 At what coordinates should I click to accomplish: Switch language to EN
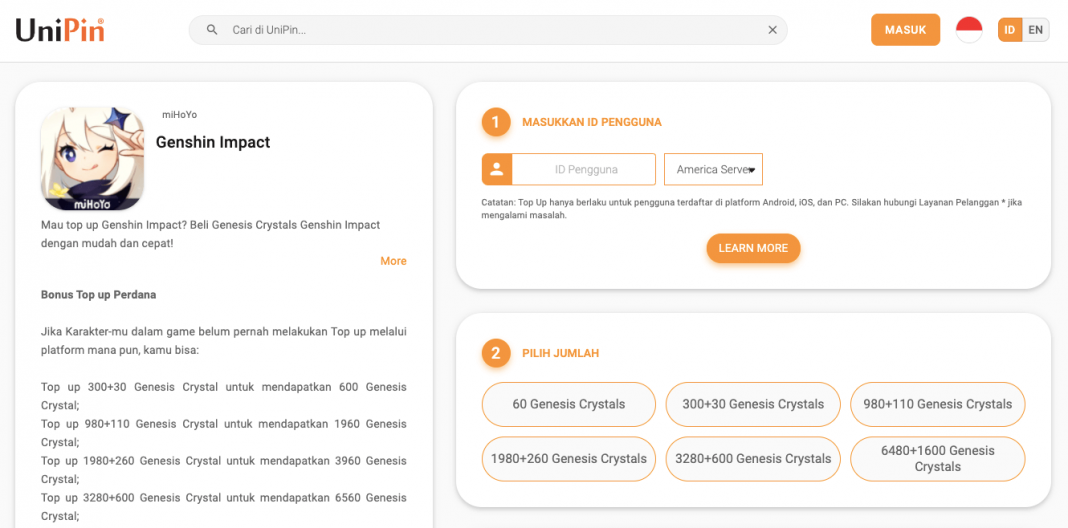(1035, 30)
